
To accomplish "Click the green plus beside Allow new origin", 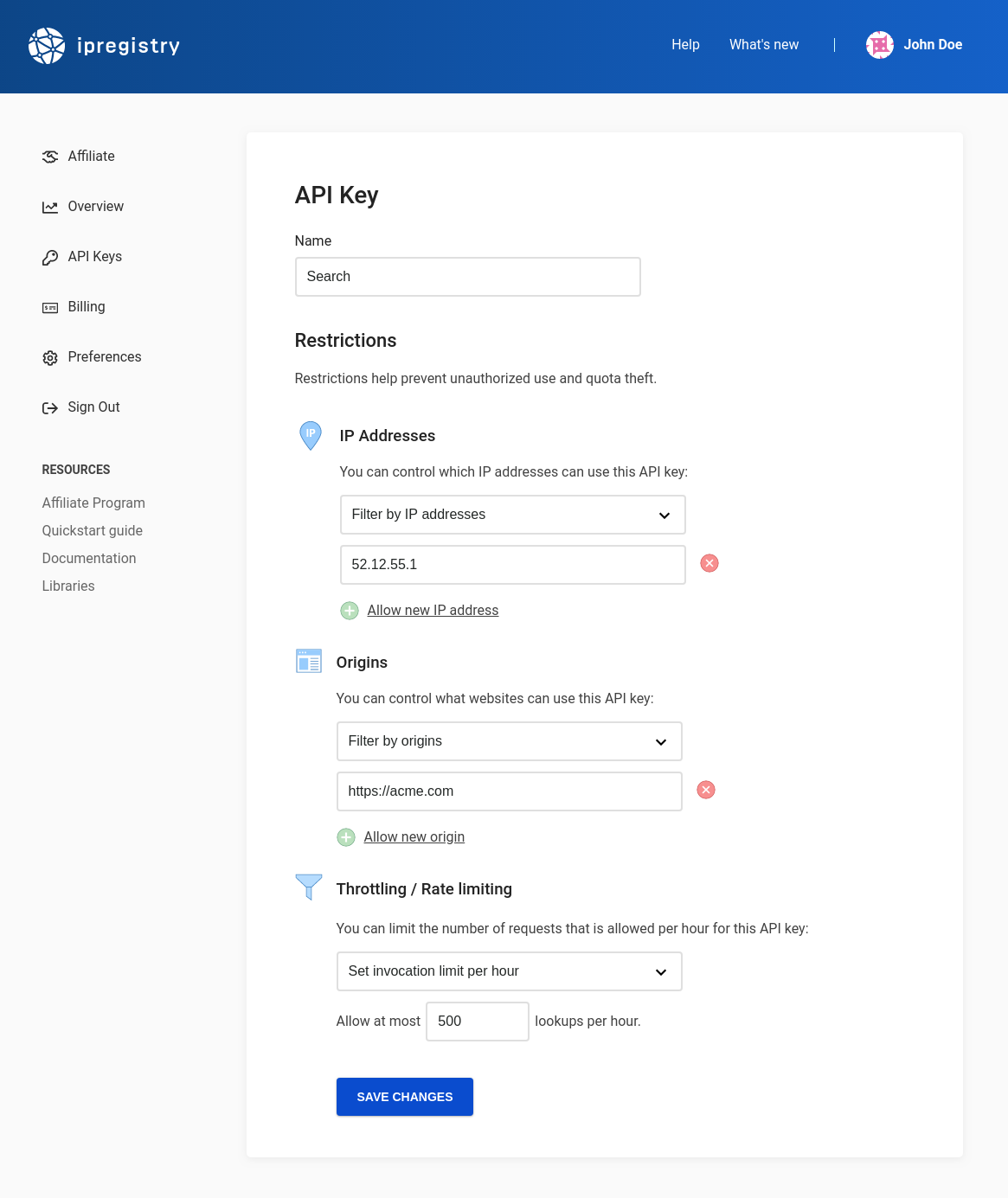I will point(346,836).
